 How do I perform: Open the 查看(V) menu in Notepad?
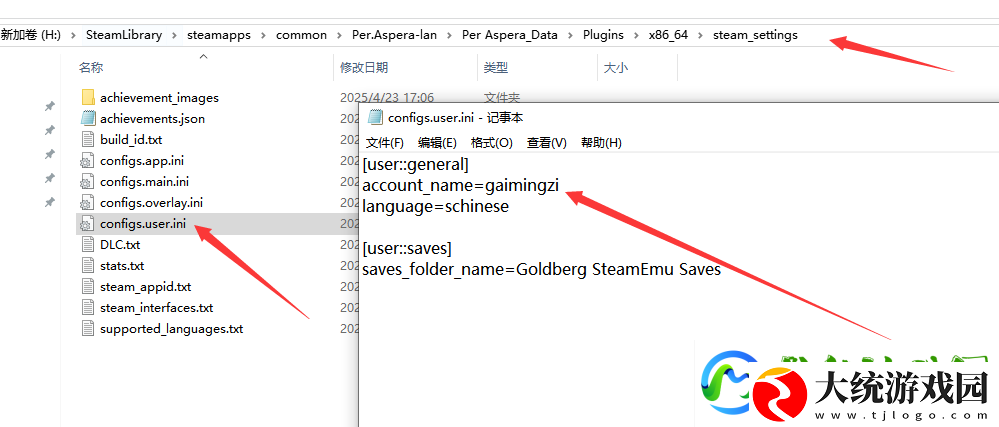click(x=547, y=143)
